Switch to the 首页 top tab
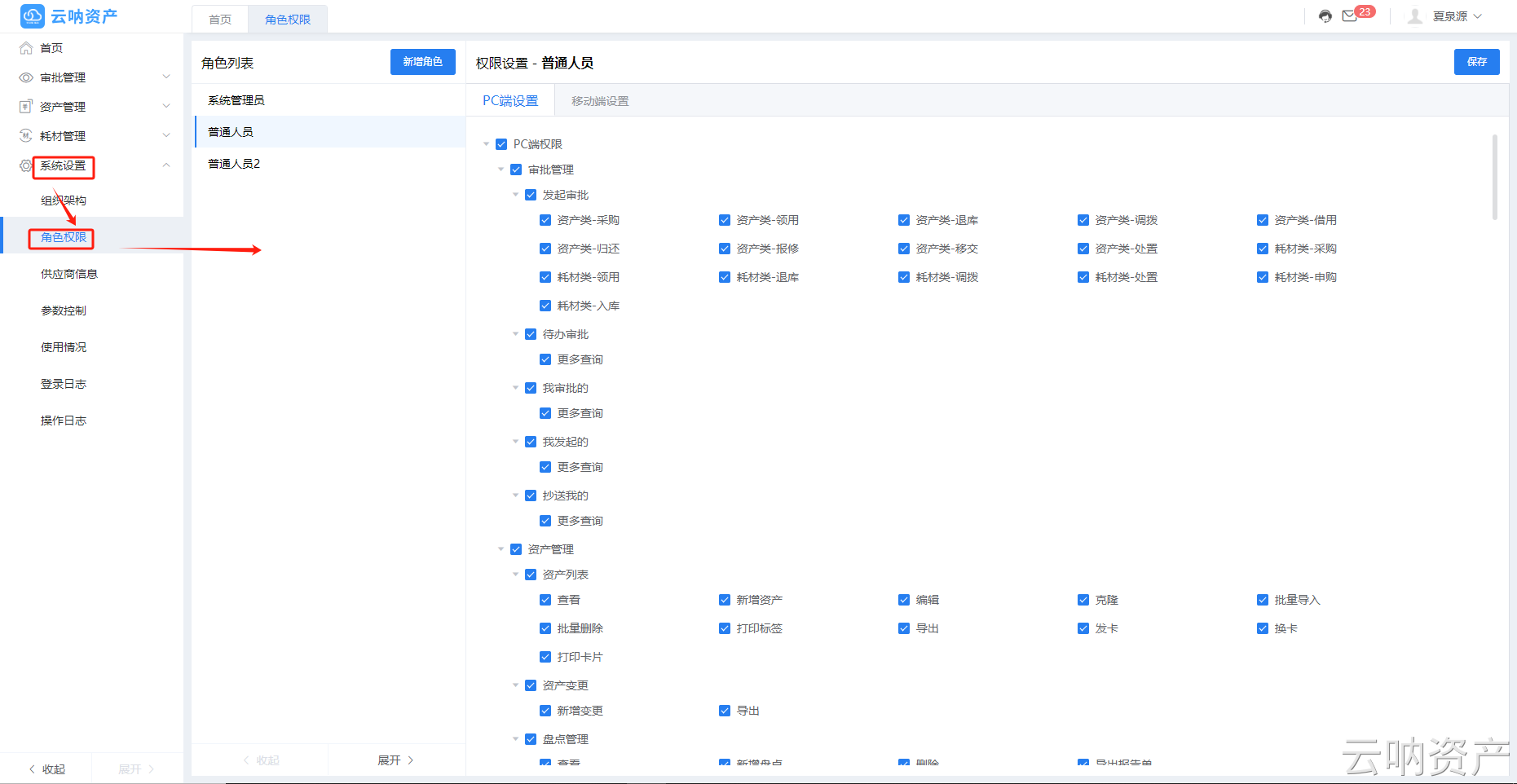The height and width of the screenshot is (784, 1517). 220,20
